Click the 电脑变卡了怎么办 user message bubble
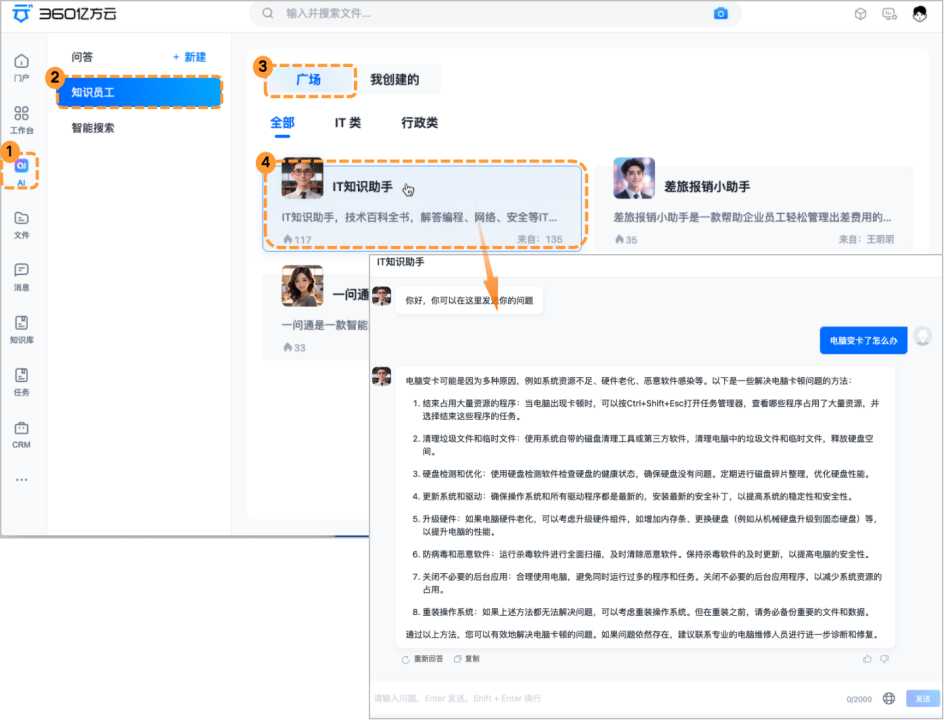The image size is (944, 720). (x=863, y=341)
